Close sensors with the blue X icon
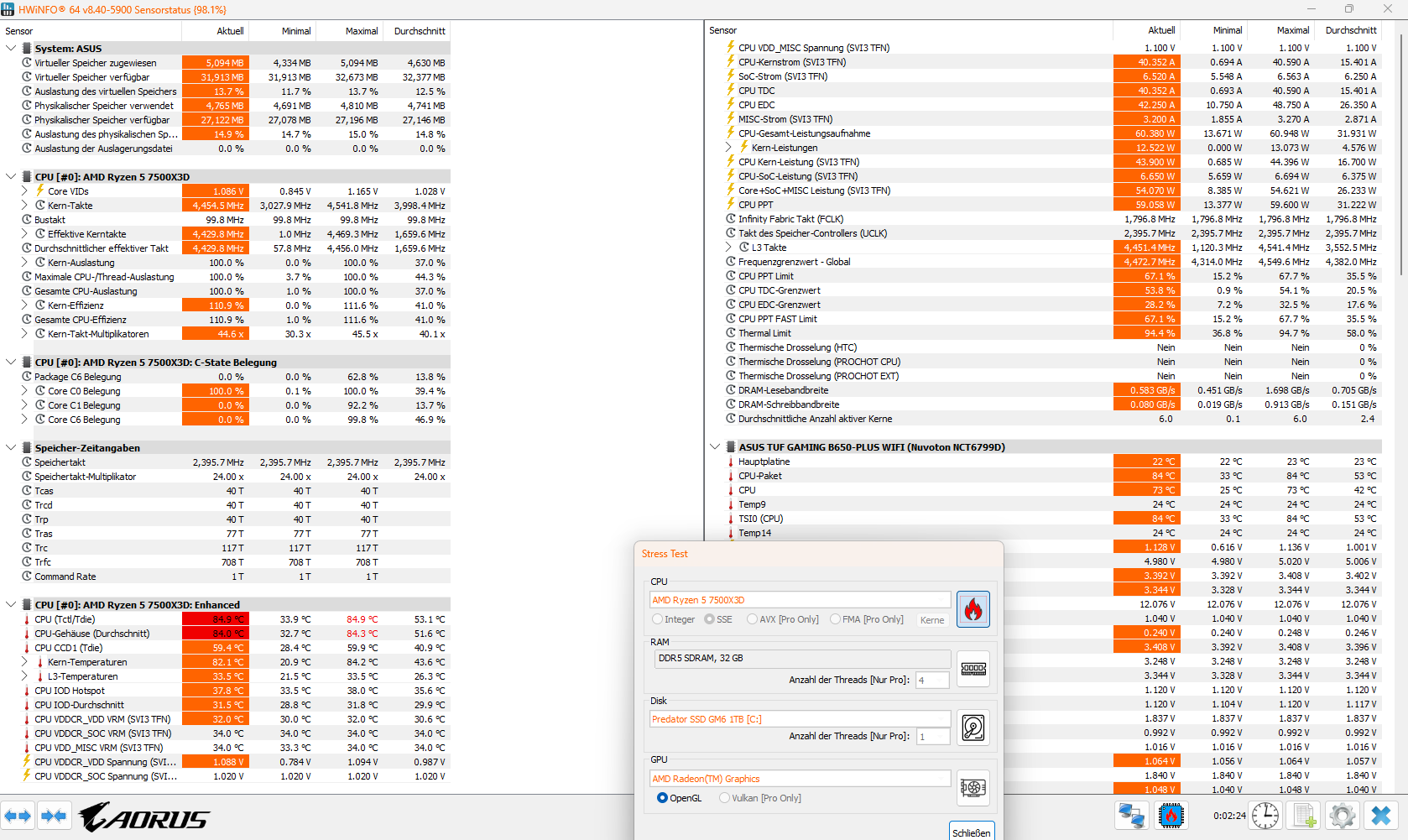 pos(1381,816)
